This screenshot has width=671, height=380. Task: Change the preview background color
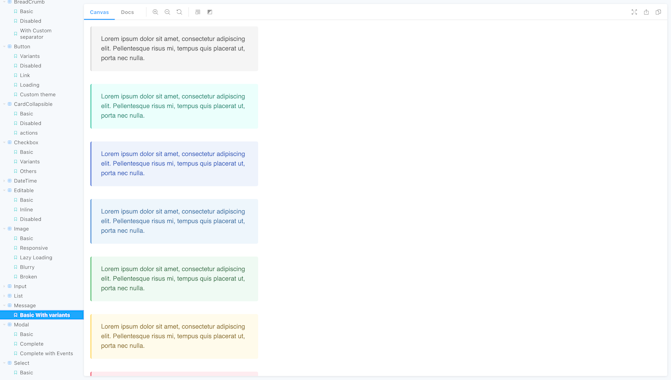pyautogui.click(x=210, y=12)
